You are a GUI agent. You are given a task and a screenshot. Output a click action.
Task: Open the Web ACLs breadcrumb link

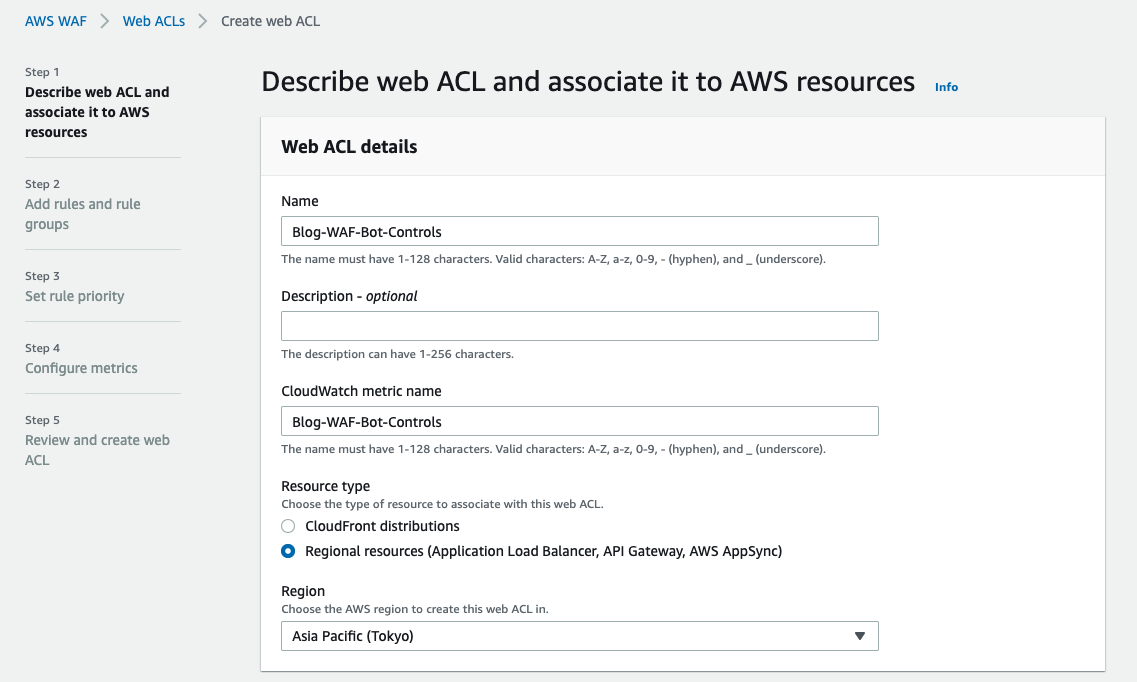[x=153, y=20]
